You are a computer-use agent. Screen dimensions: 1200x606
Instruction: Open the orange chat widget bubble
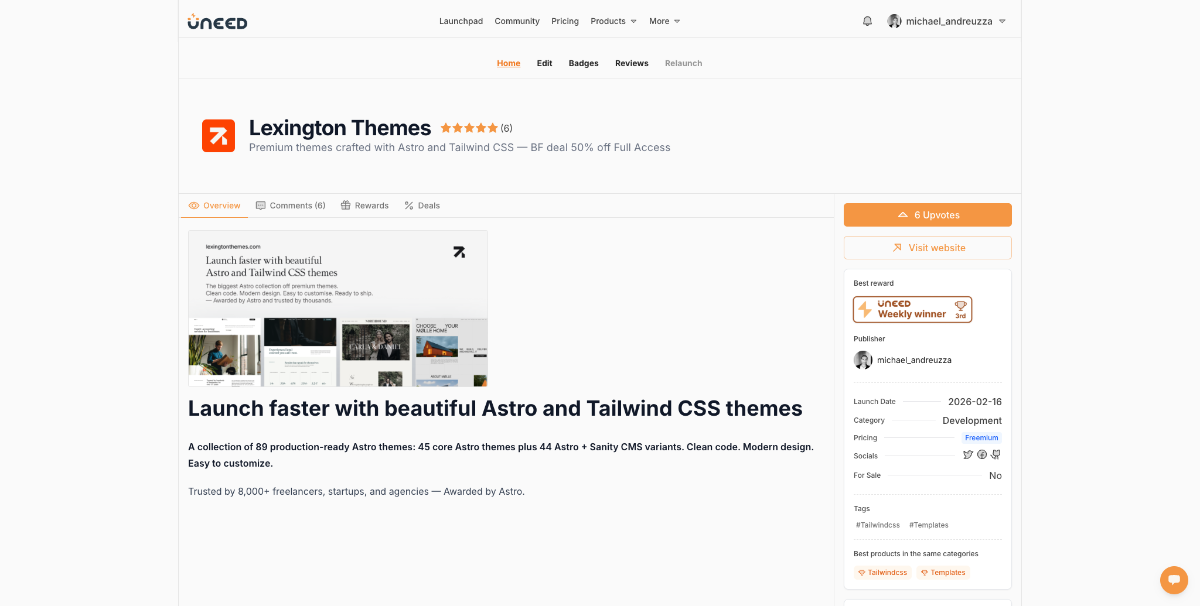point(1173,580)
